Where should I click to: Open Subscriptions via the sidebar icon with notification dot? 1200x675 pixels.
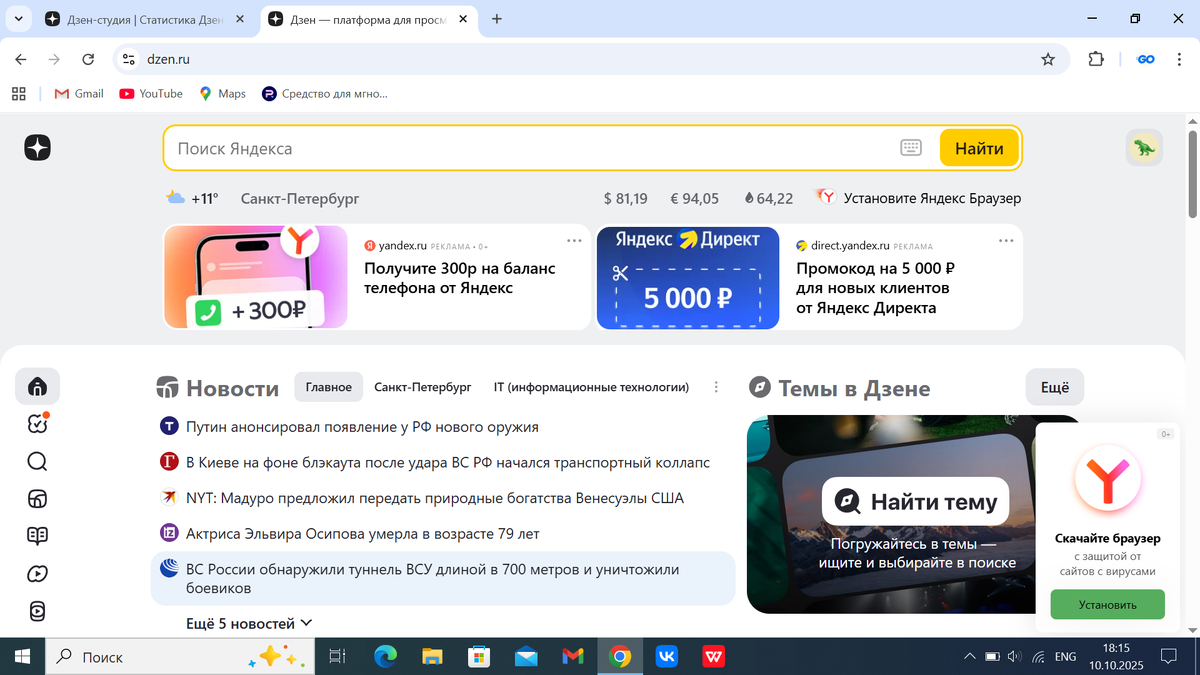[x=37, y=424]
